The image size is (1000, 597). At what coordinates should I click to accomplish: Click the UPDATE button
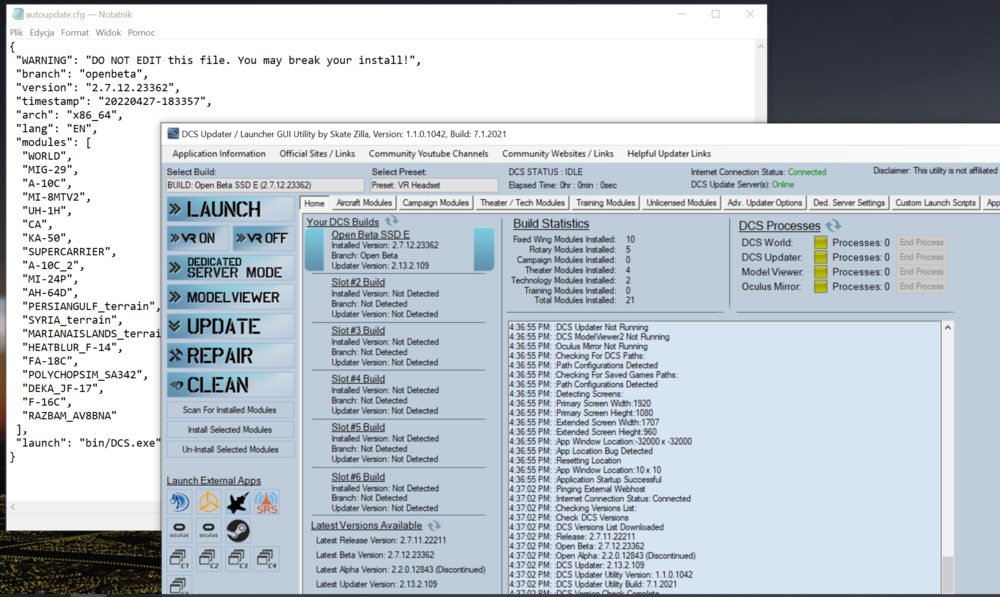click(230, 327)
